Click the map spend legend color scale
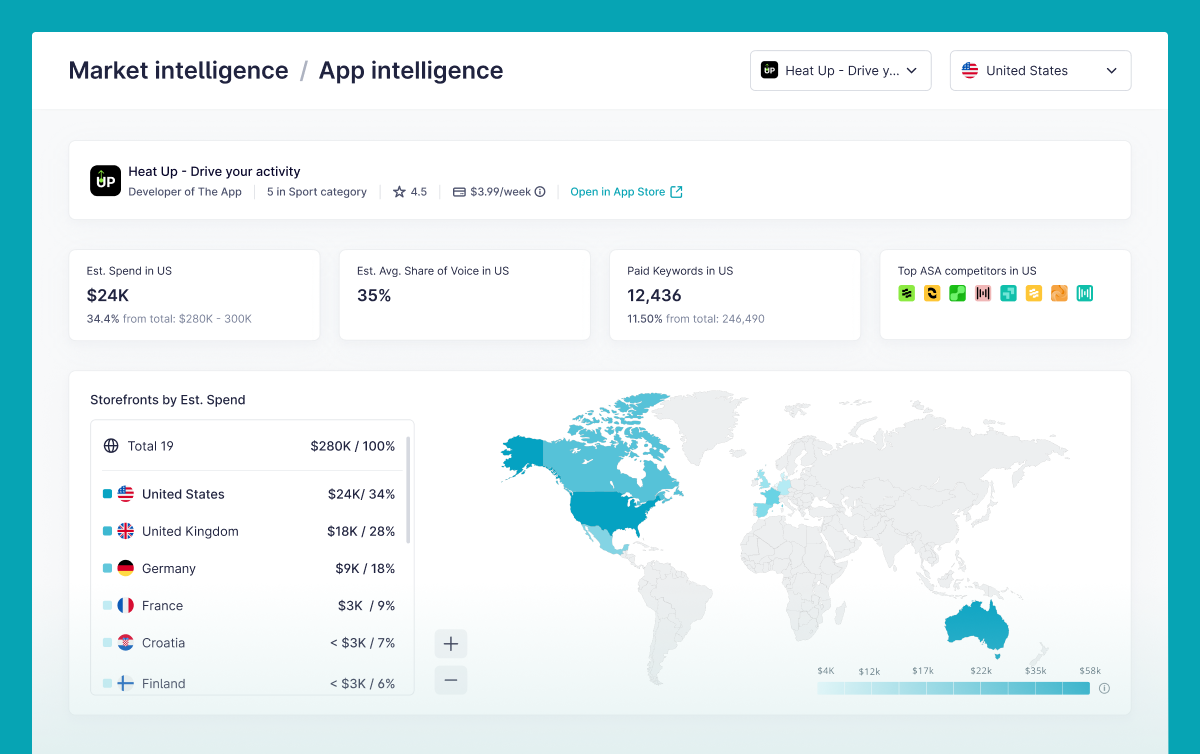Image resolution: width=1200 pixels, height=754 pixels. [953, 688]
